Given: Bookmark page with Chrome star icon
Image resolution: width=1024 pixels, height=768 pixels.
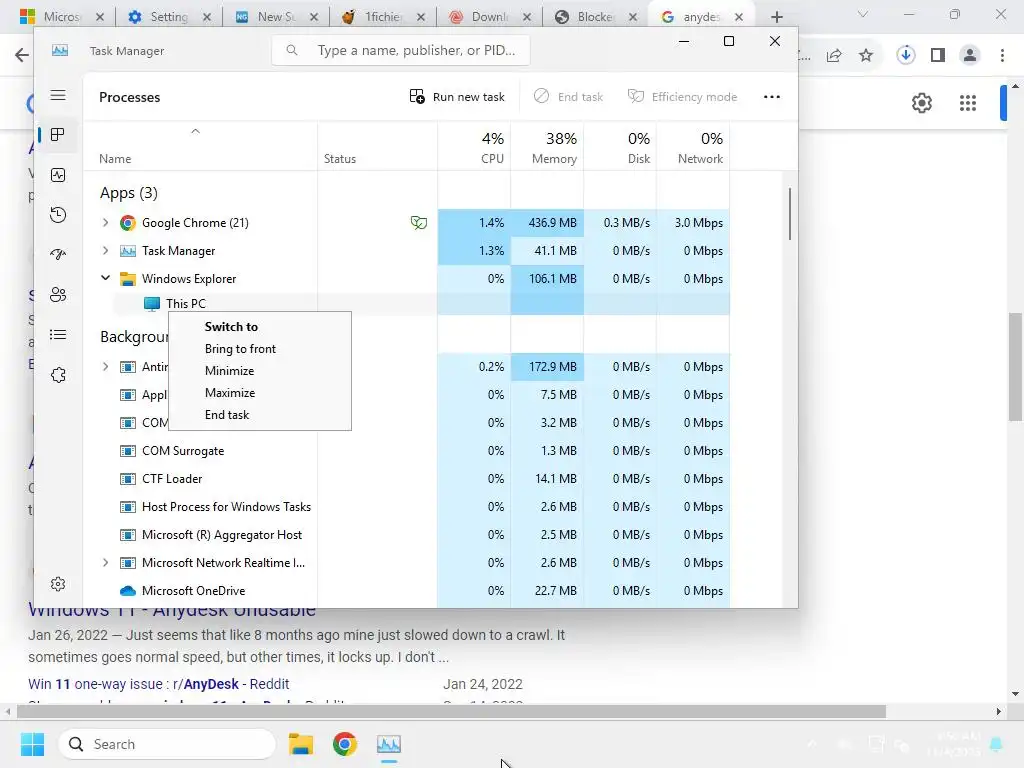Looking at the screenshot, I should pyautogui.click(x=866, y=56).
